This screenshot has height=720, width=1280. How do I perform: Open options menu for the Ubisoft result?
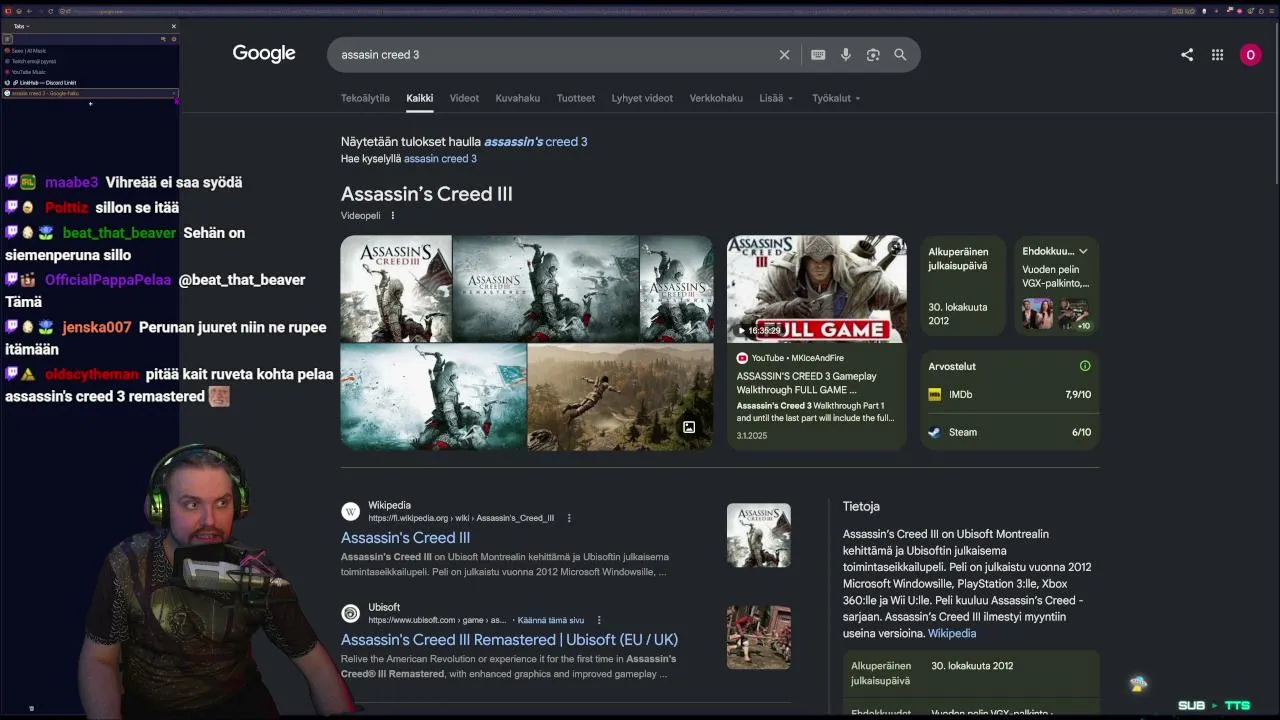click(x=599, y=620)
